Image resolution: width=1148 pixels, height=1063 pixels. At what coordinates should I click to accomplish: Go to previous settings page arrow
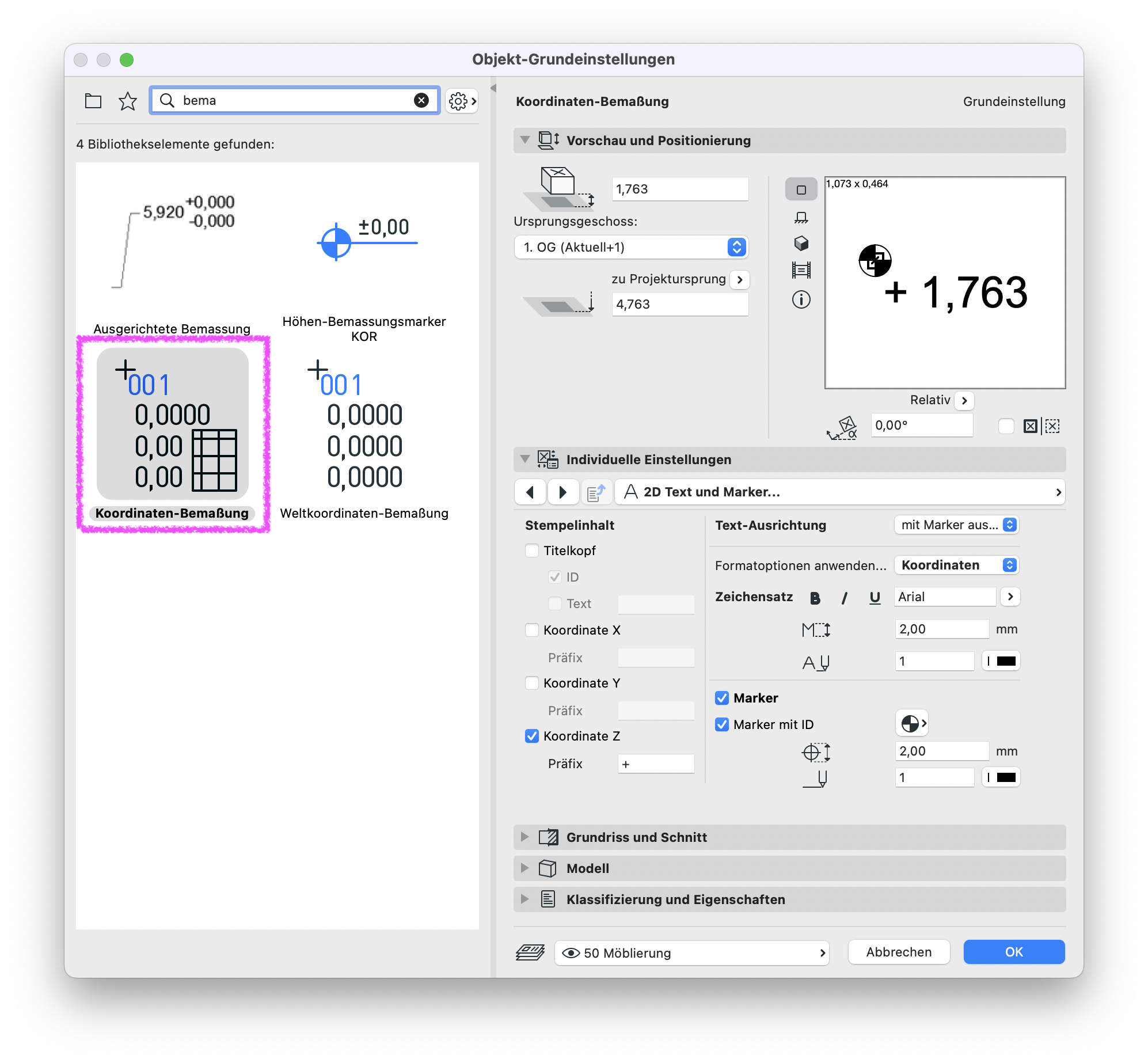point(530,492)
